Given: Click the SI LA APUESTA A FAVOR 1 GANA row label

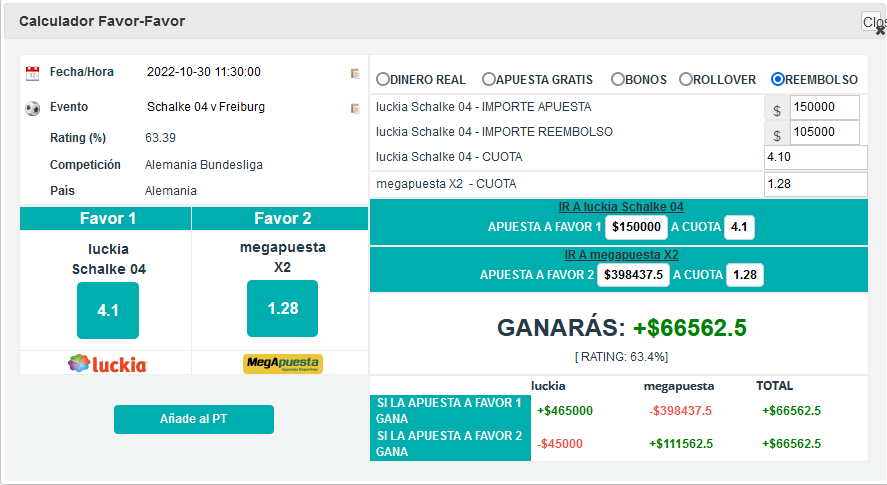Looking at the screenshot, I should [x=450, y=411].
